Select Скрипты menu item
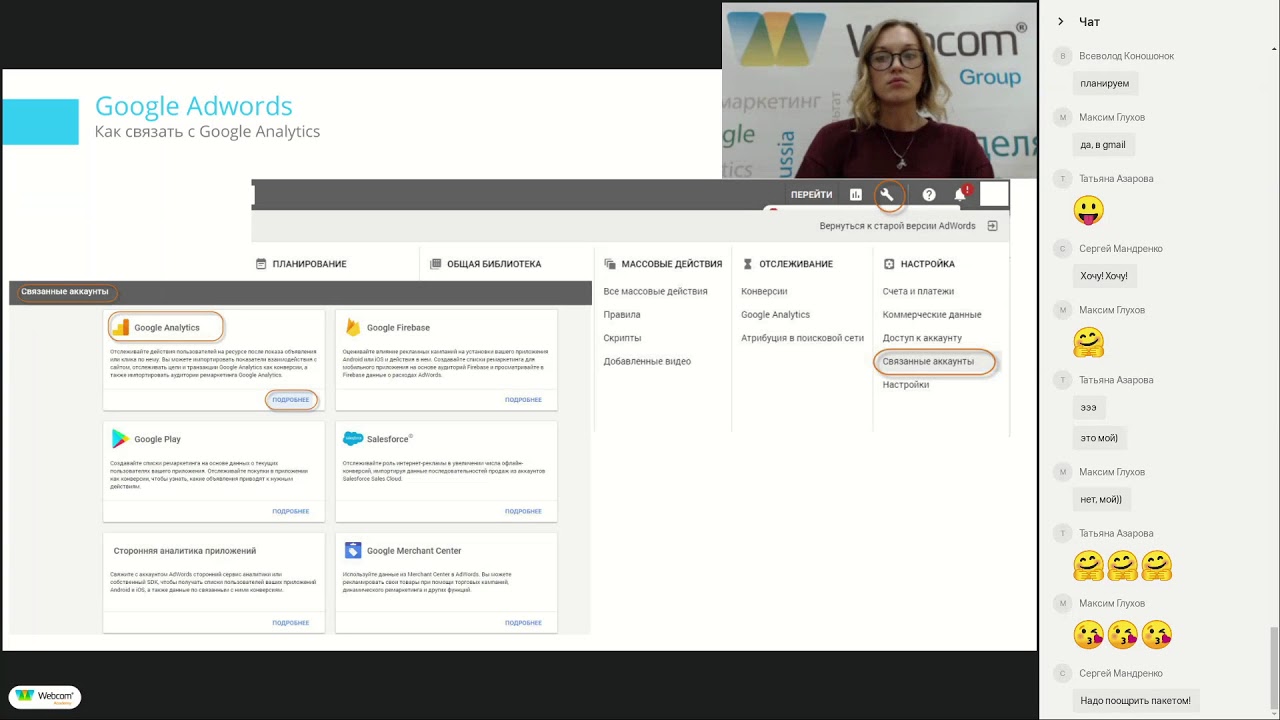The width and height of the screenshot is (1280, 720). pos(622,338)
